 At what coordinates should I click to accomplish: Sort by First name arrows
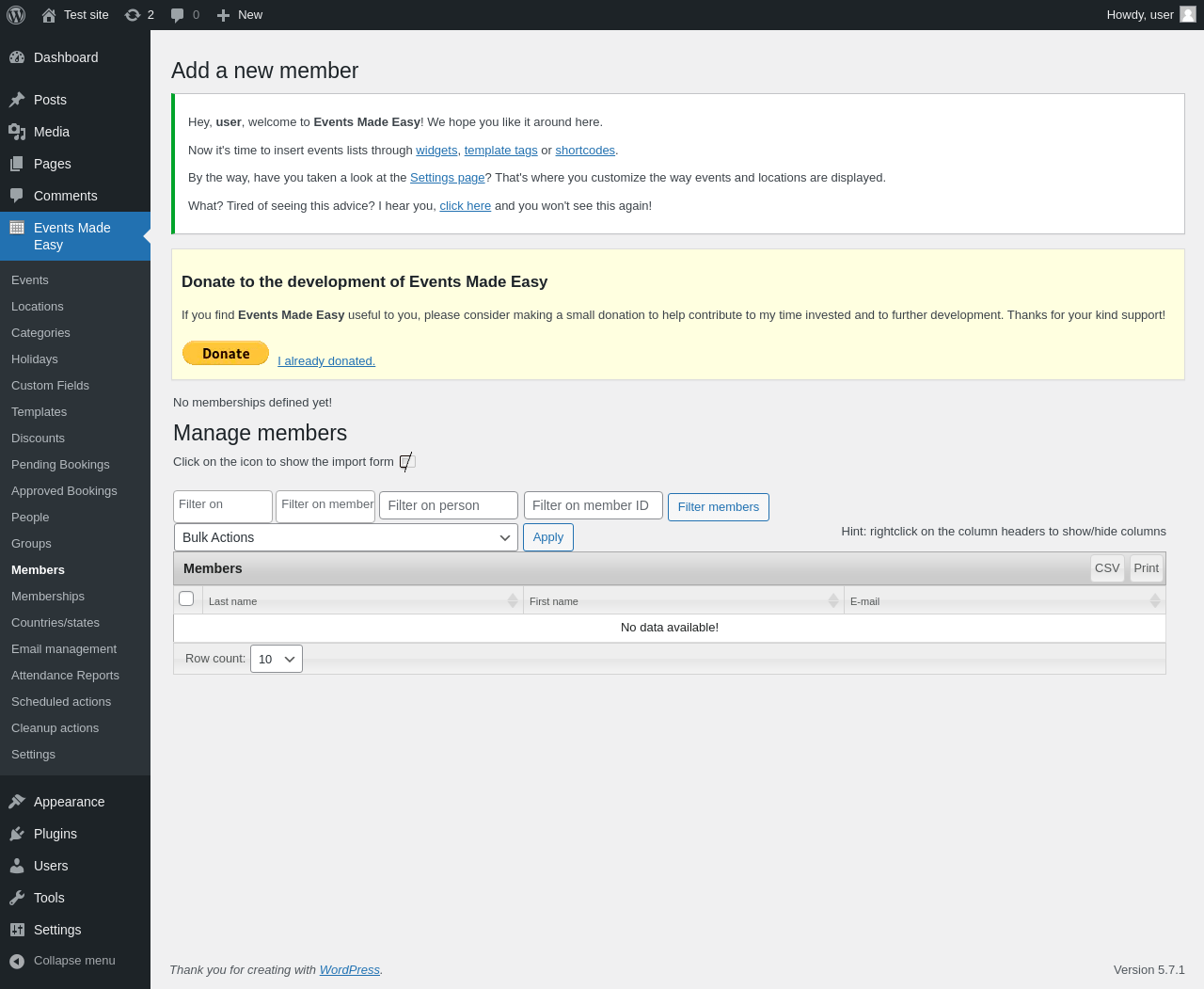[x=833, y=600]
